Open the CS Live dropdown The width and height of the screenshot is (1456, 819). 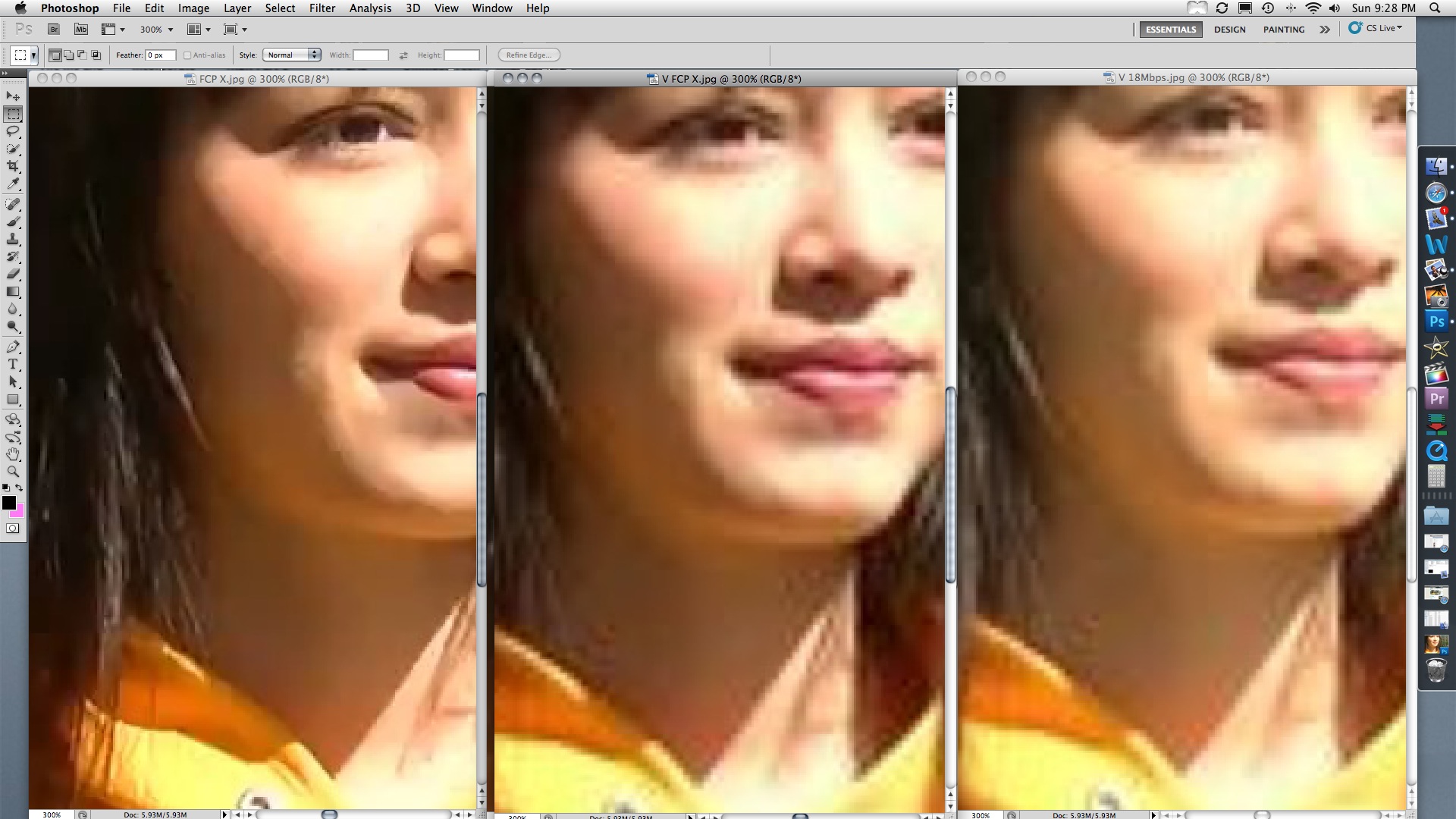point(1376,28)
